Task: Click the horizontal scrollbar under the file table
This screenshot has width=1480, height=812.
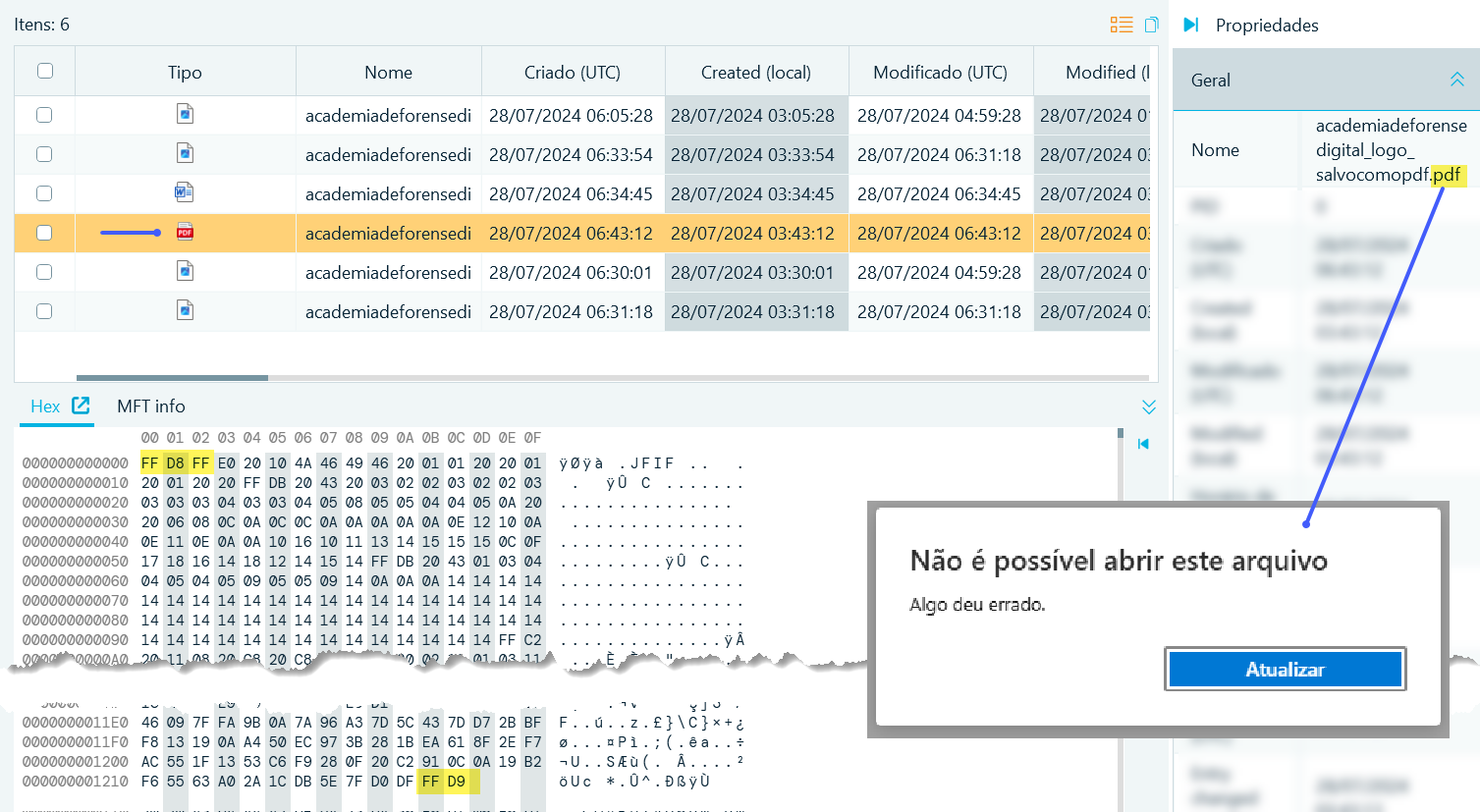Action: click(x=172, y=377)
